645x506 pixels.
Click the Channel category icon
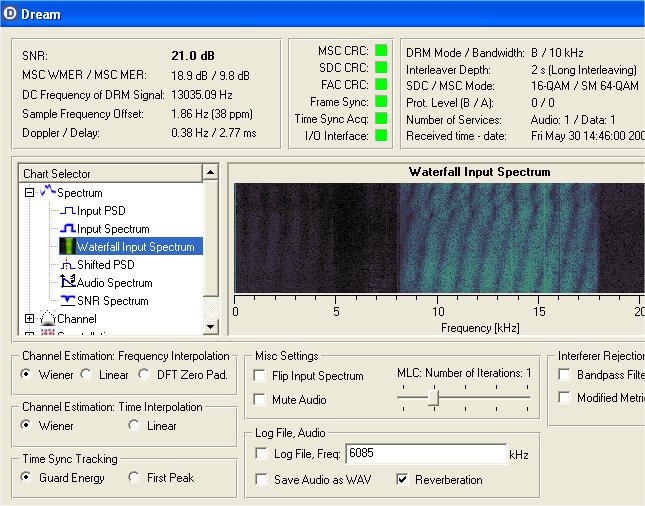[x=47, y=319]
